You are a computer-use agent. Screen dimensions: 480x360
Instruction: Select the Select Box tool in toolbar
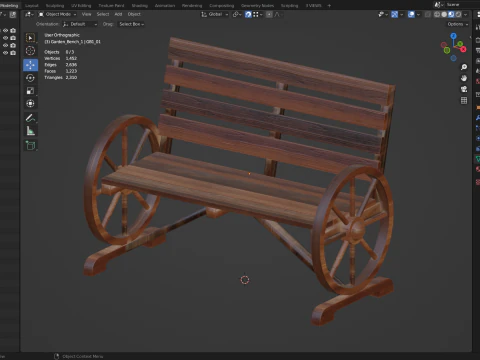(x=30, y=38)
